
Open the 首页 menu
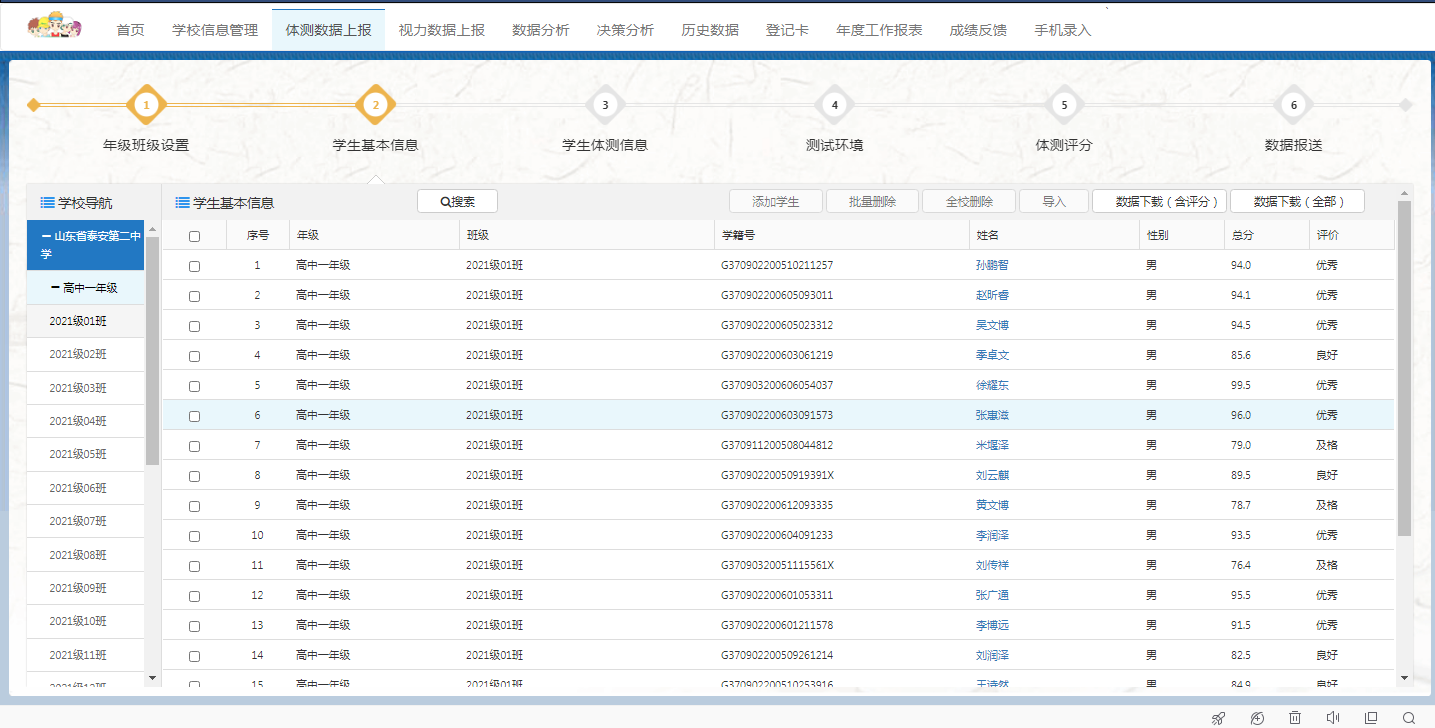coord(130,30)
